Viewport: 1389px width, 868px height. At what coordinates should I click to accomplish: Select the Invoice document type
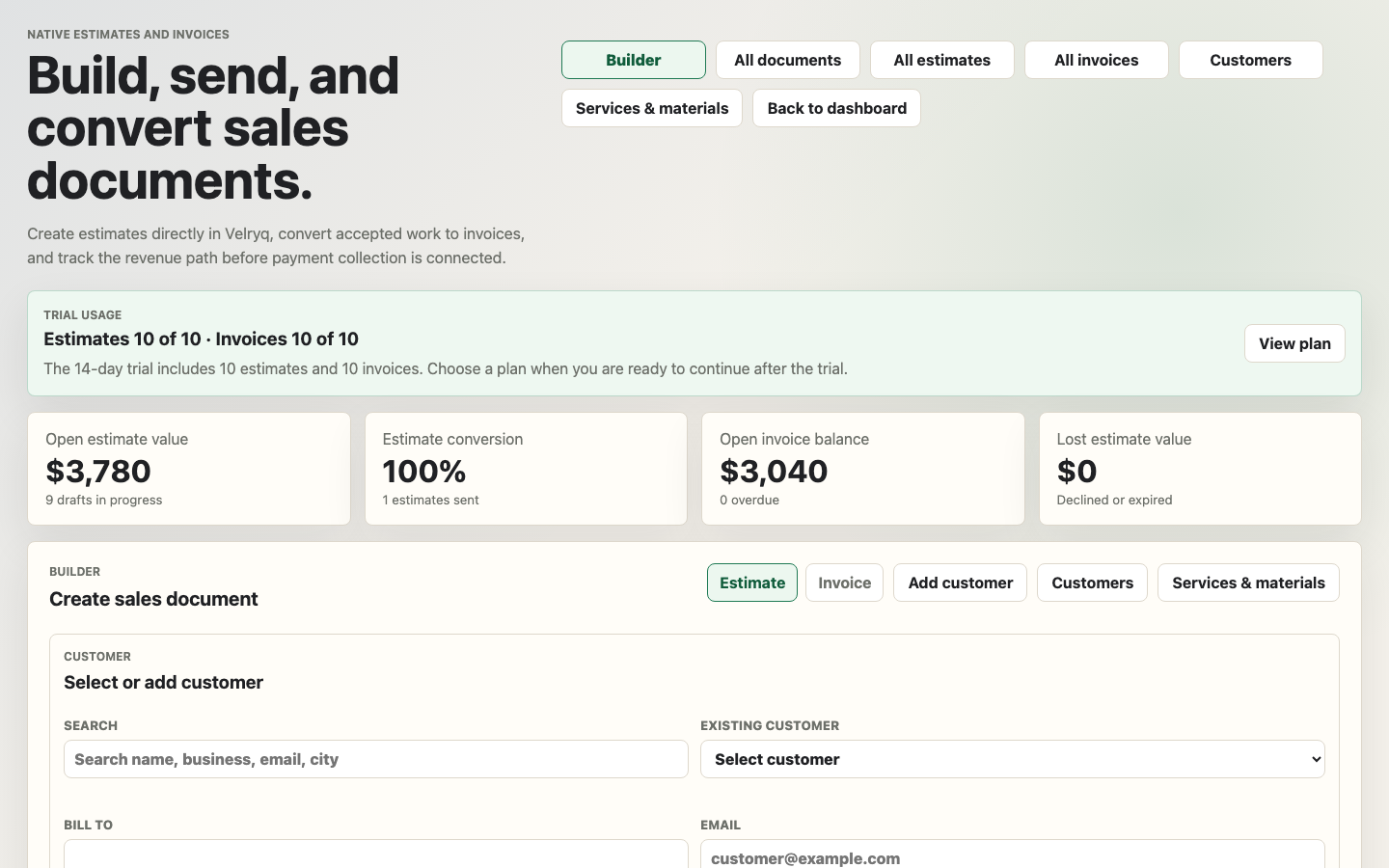tap(844, 583)
